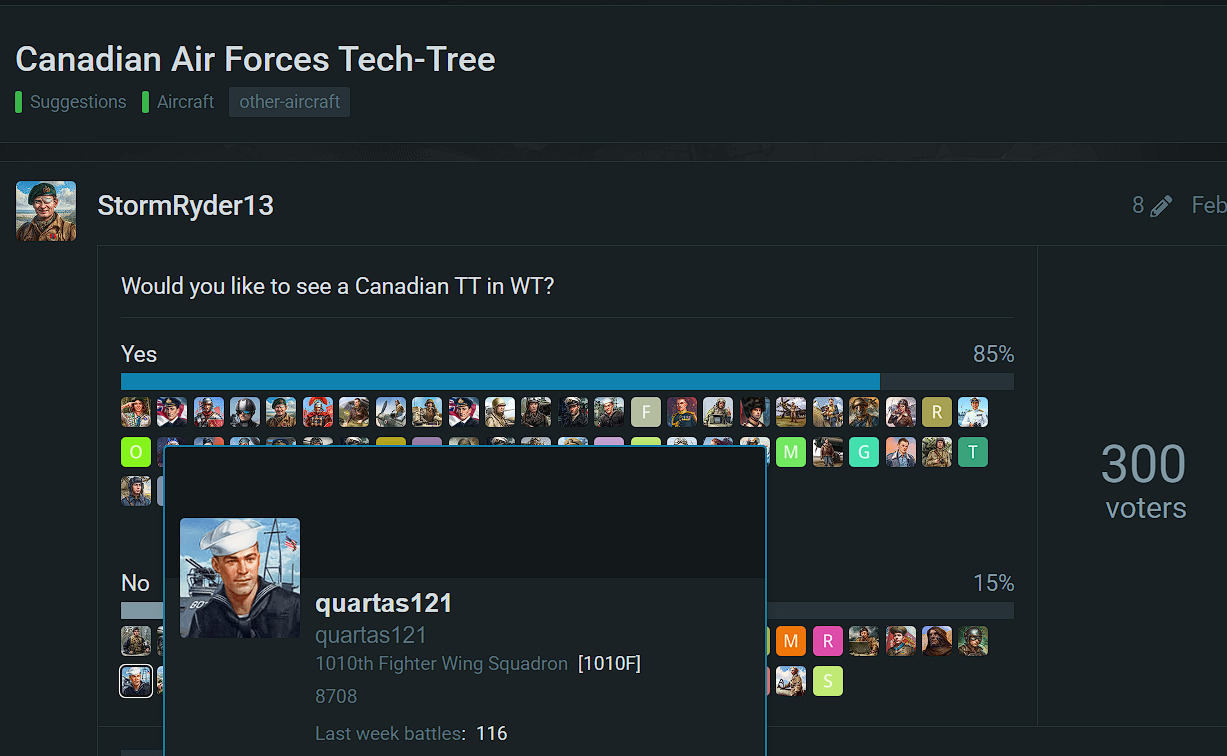Click the [1010F] squadron tag

tap(609, 664)
